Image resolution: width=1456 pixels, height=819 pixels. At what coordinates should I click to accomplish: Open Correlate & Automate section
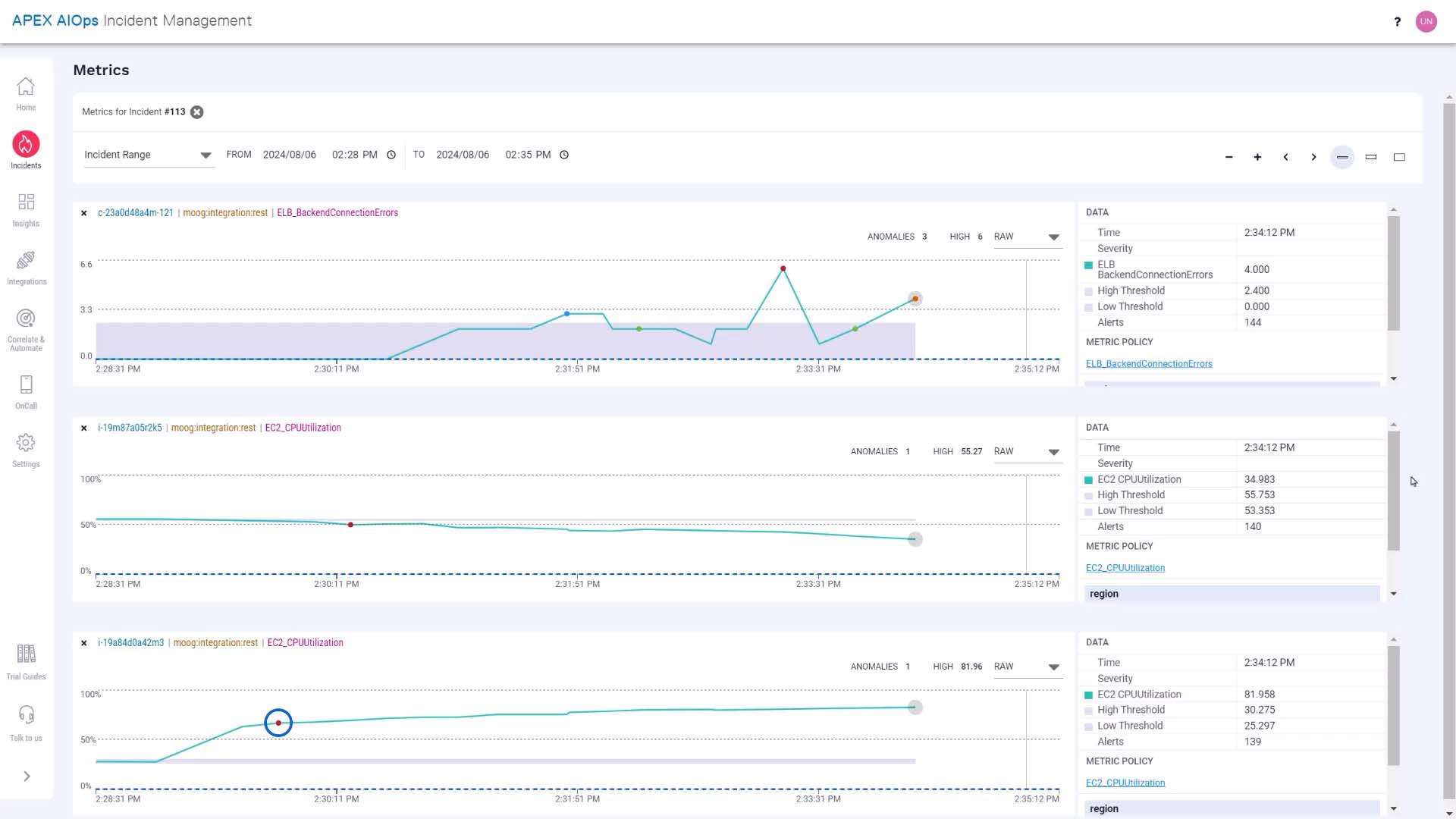point(26,331)
